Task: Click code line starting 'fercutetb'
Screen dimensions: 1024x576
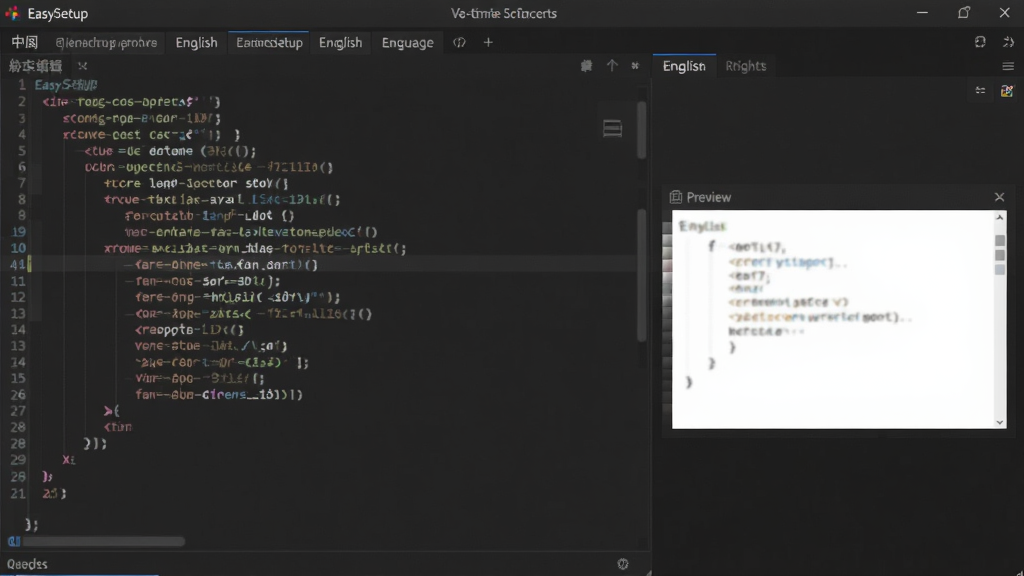Action: pos(210,216)
